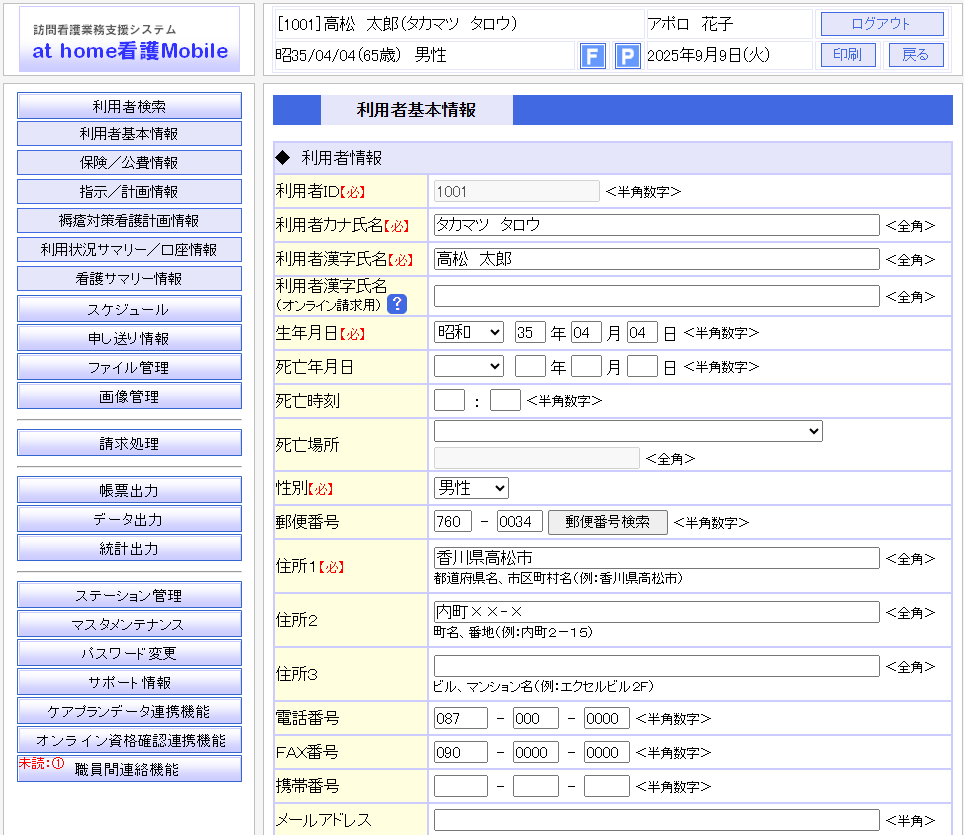The width and height of the screenshot is (964, 835).
Task: Click the at home看護Mobile logo
Action: point(129,40)
